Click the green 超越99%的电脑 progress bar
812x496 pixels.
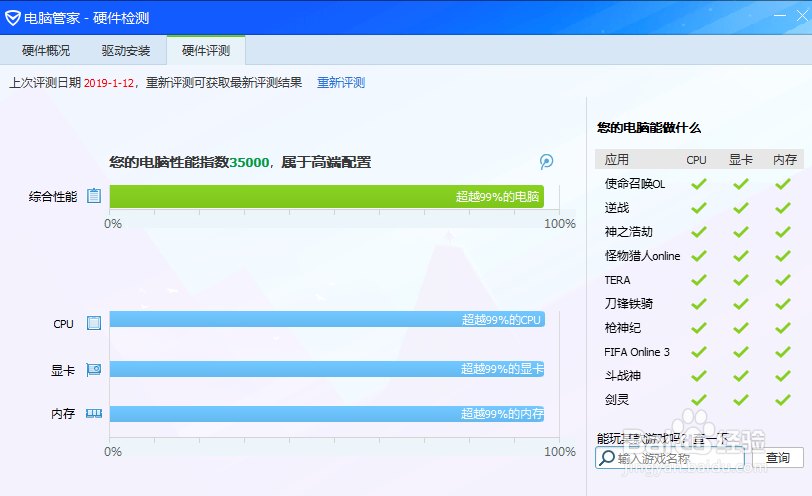[327, 196]
